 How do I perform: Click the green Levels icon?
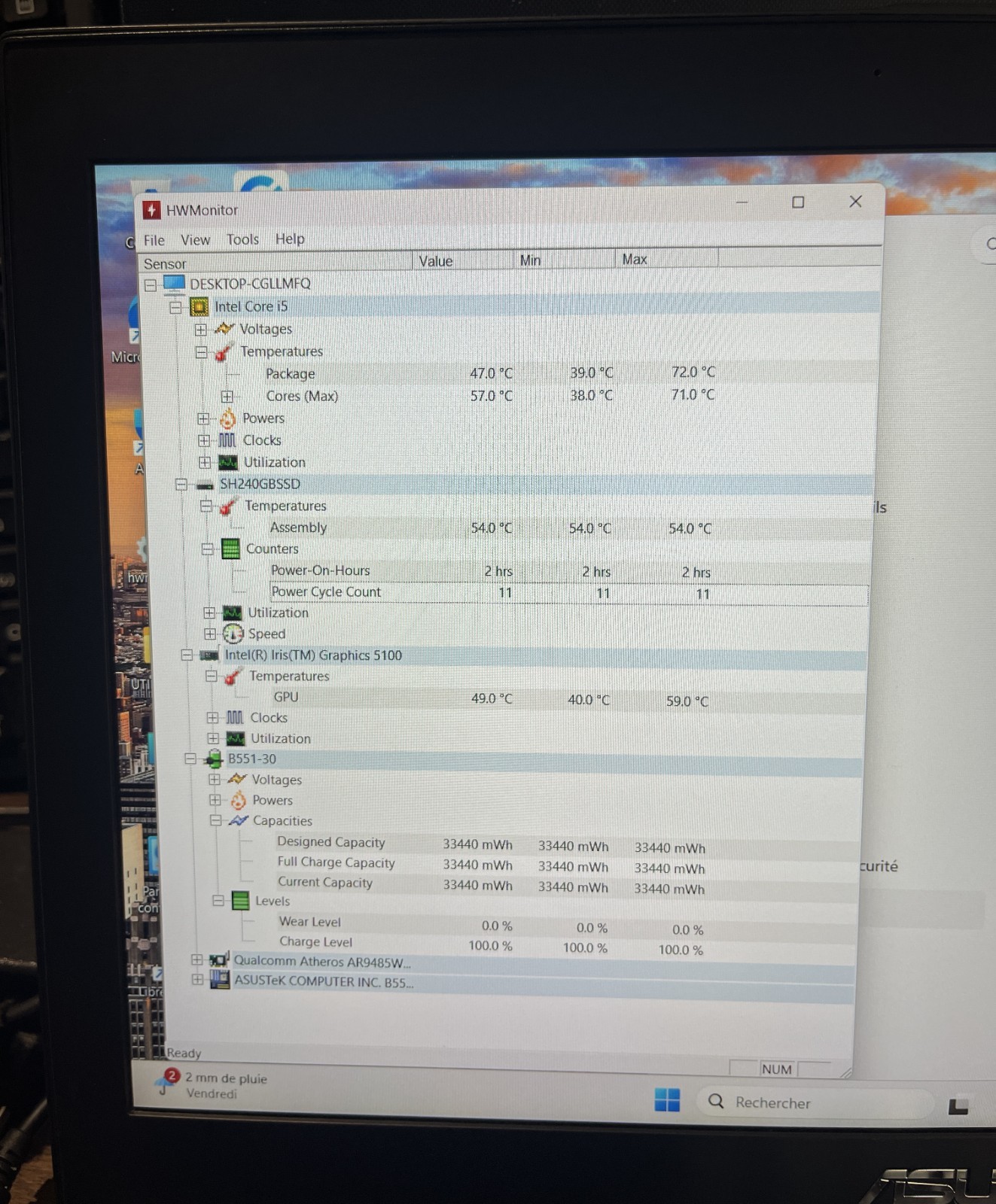[x=240, y=901]
